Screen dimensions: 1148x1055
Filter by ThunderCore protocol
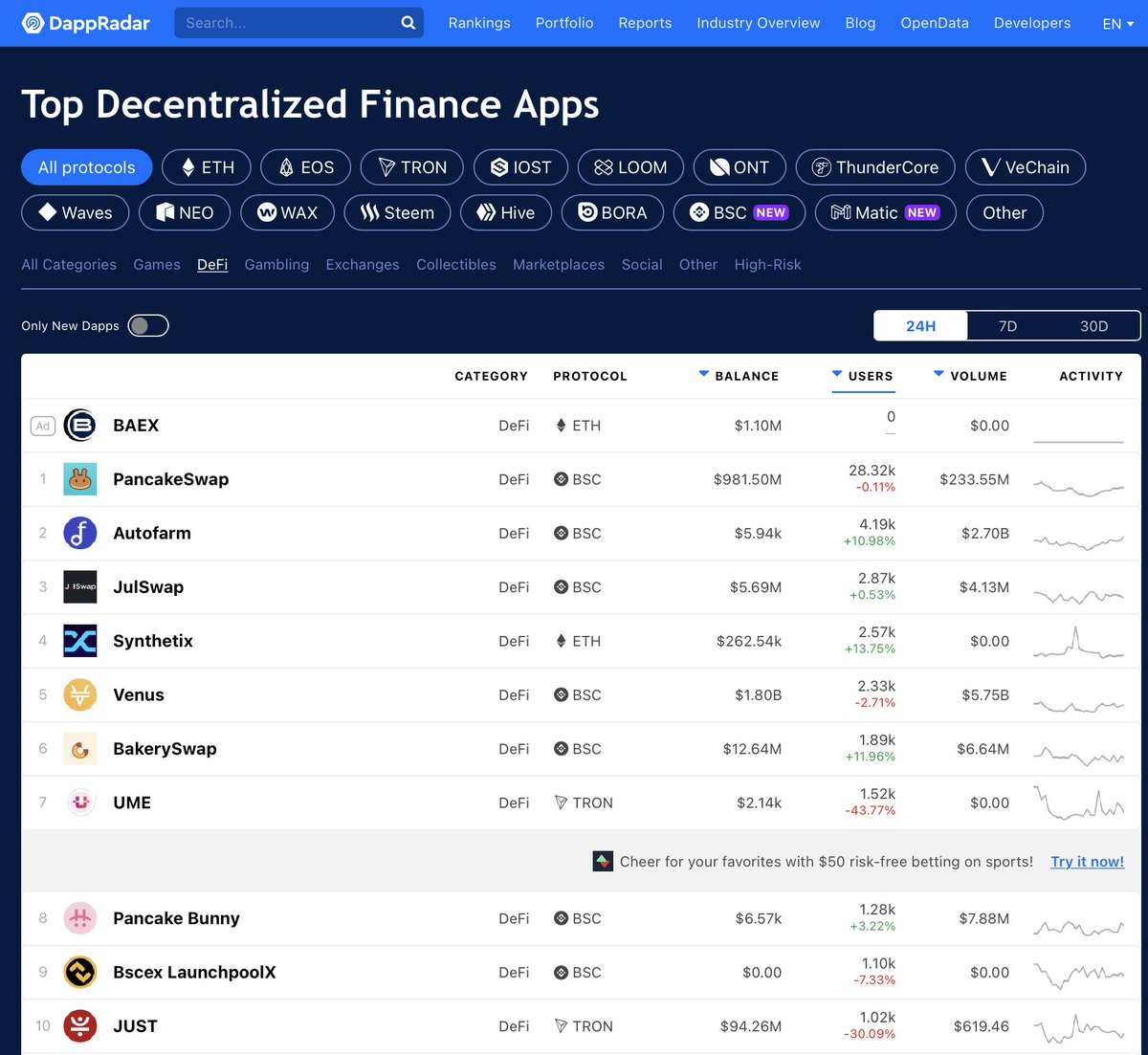pos(875,167)
